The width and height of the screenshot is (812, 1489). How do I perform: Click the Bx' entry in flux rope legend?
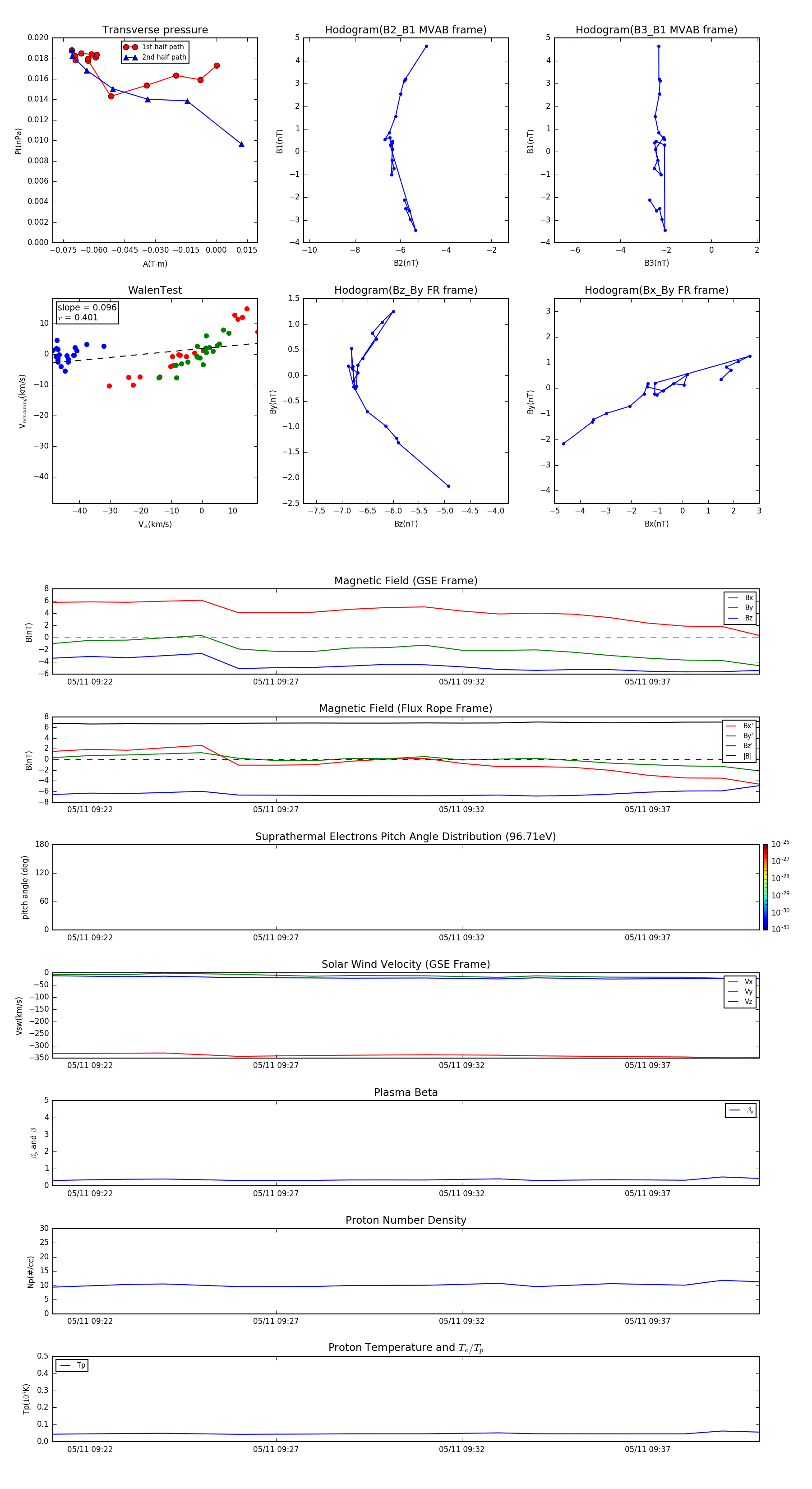coord(740,726)
